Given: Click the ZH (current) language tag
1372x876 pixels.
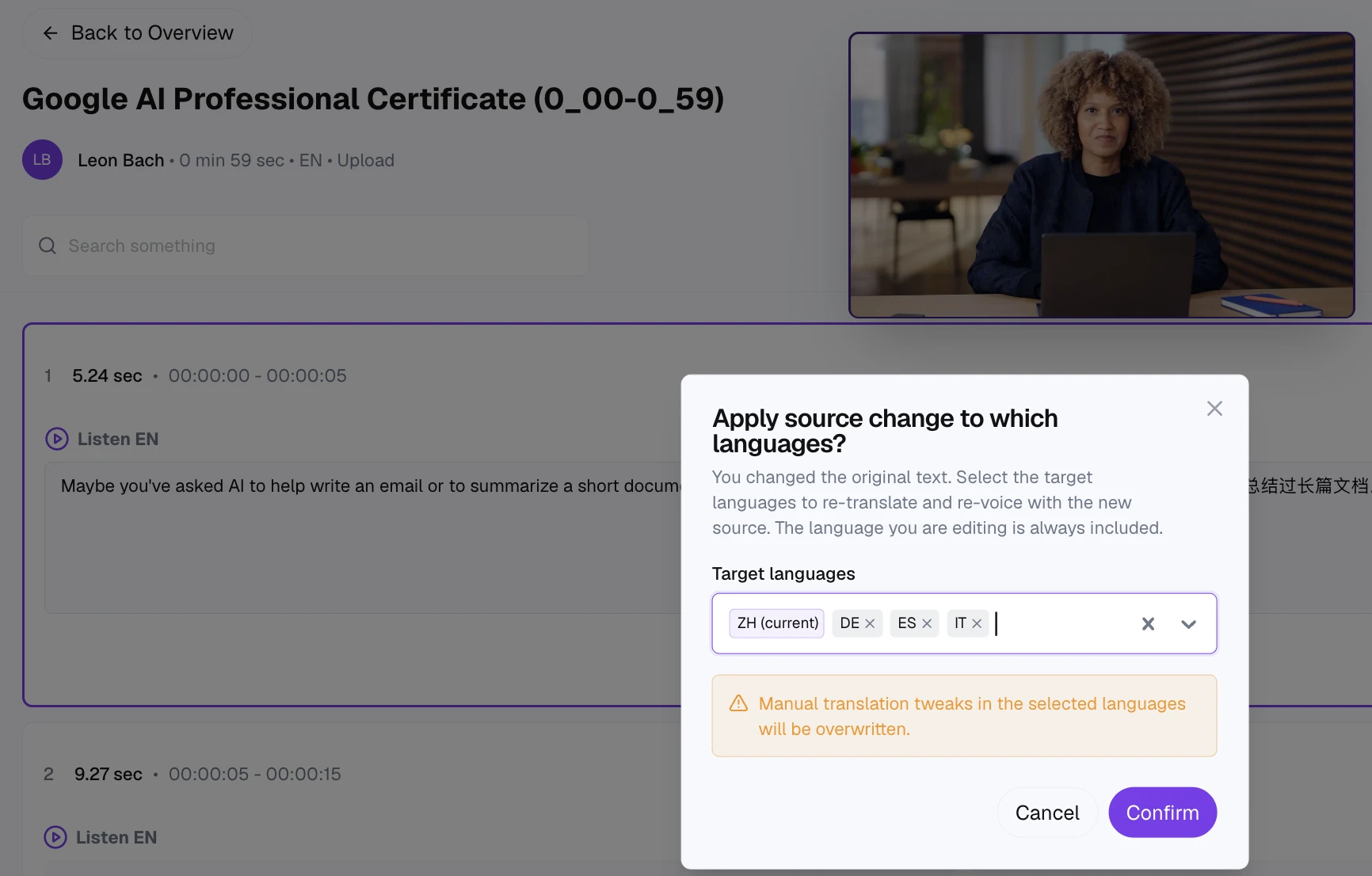Looking at the screenshot, I should 777,623.
